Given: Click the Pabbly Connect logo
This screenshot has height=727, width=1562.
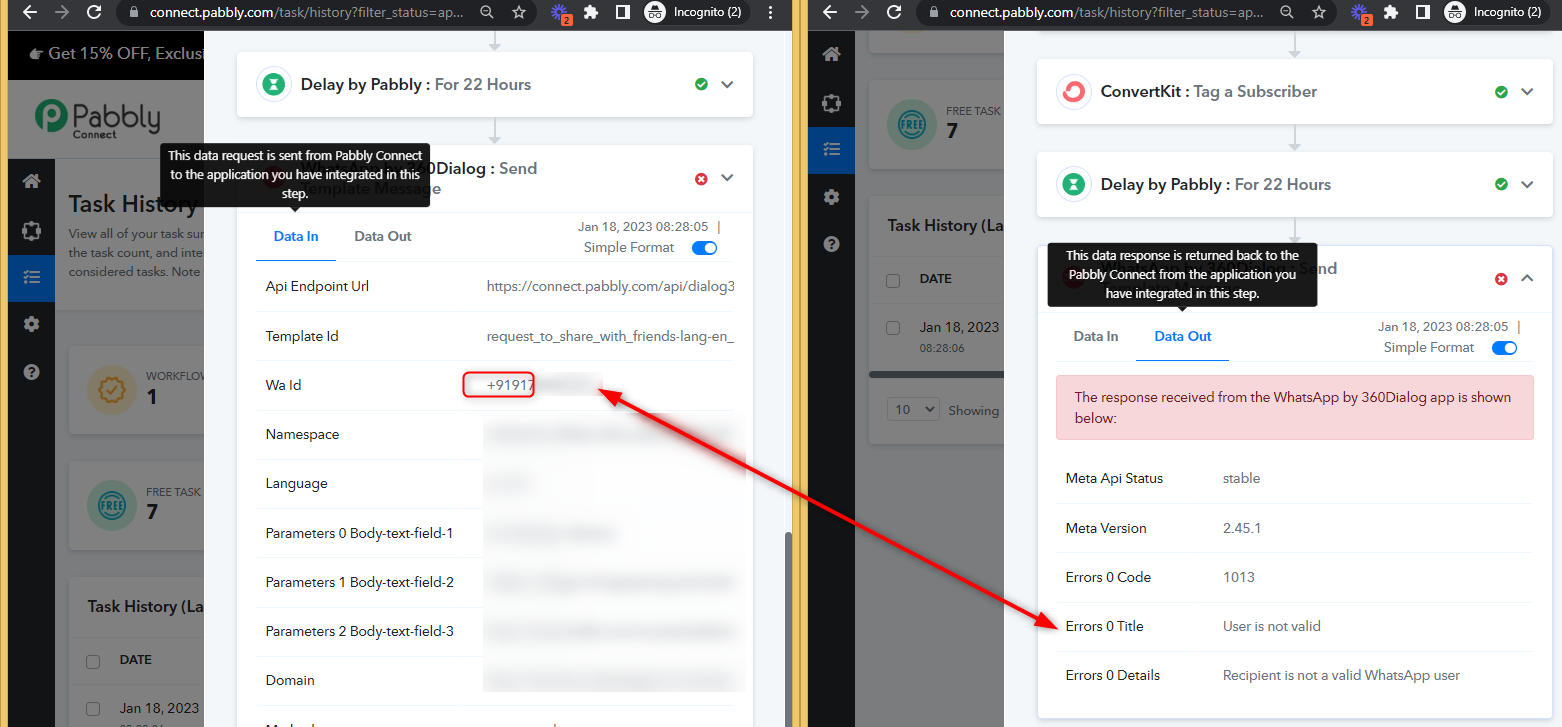Looking at the screenshot, I should tap(97, 118).
